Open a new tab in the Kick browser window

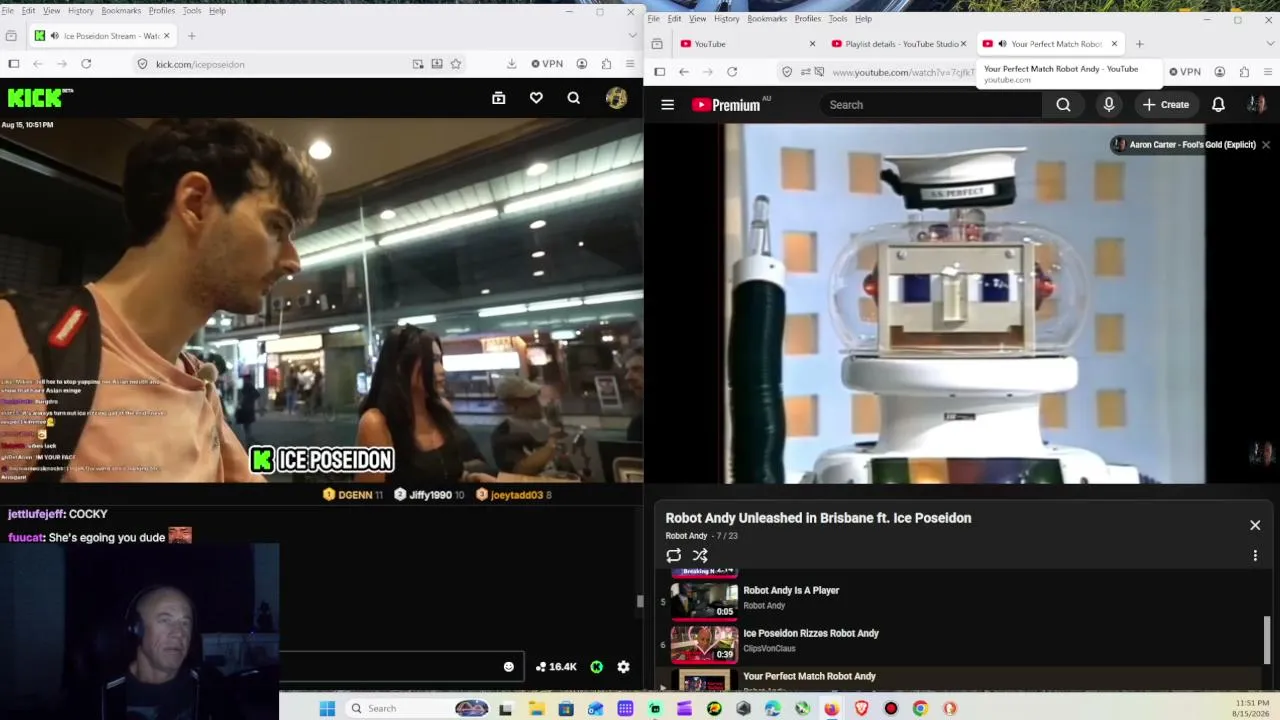[191, 36]
